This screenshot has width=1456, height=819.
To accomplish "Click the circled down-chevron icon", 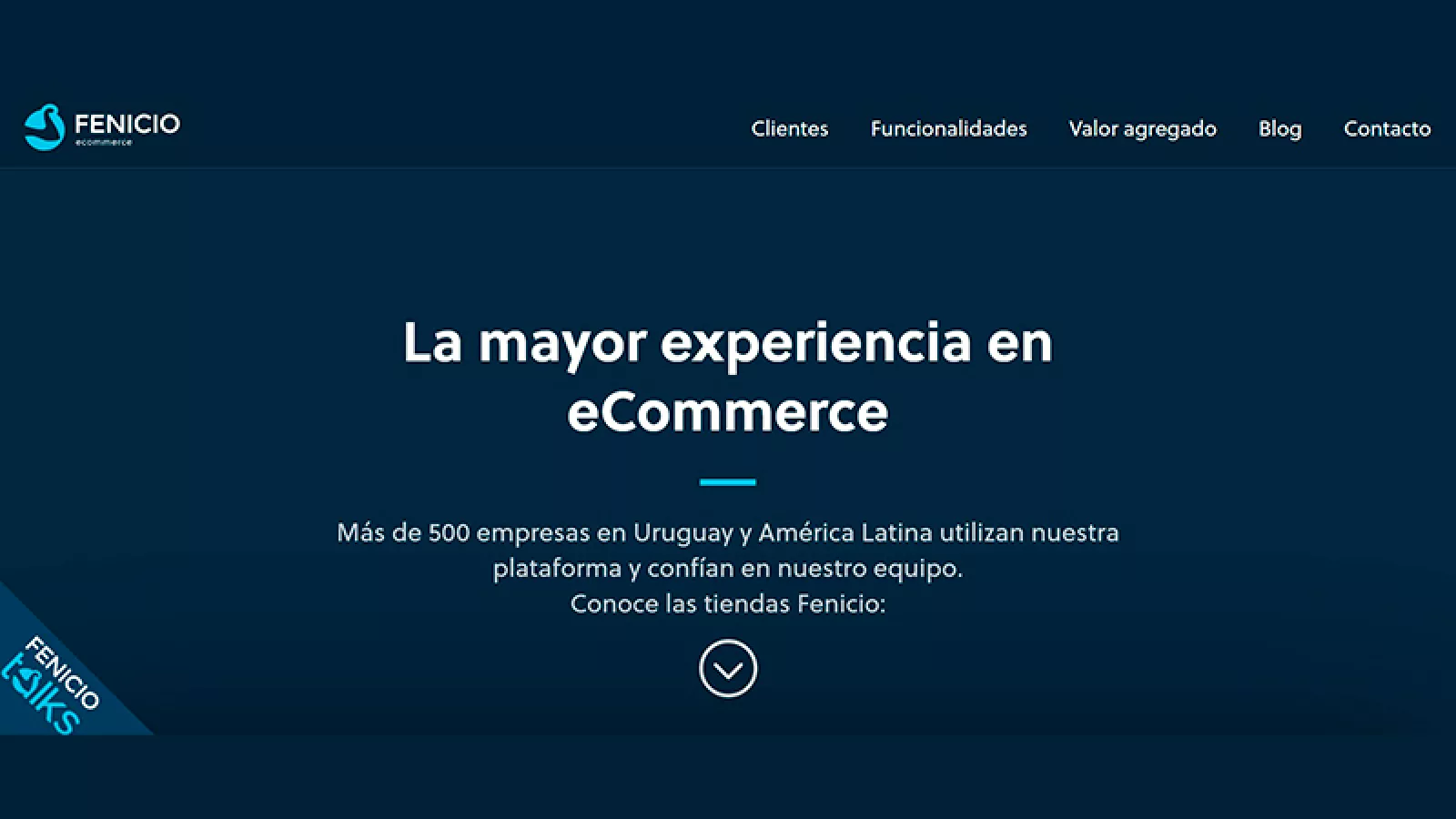I will coord(728,669).
